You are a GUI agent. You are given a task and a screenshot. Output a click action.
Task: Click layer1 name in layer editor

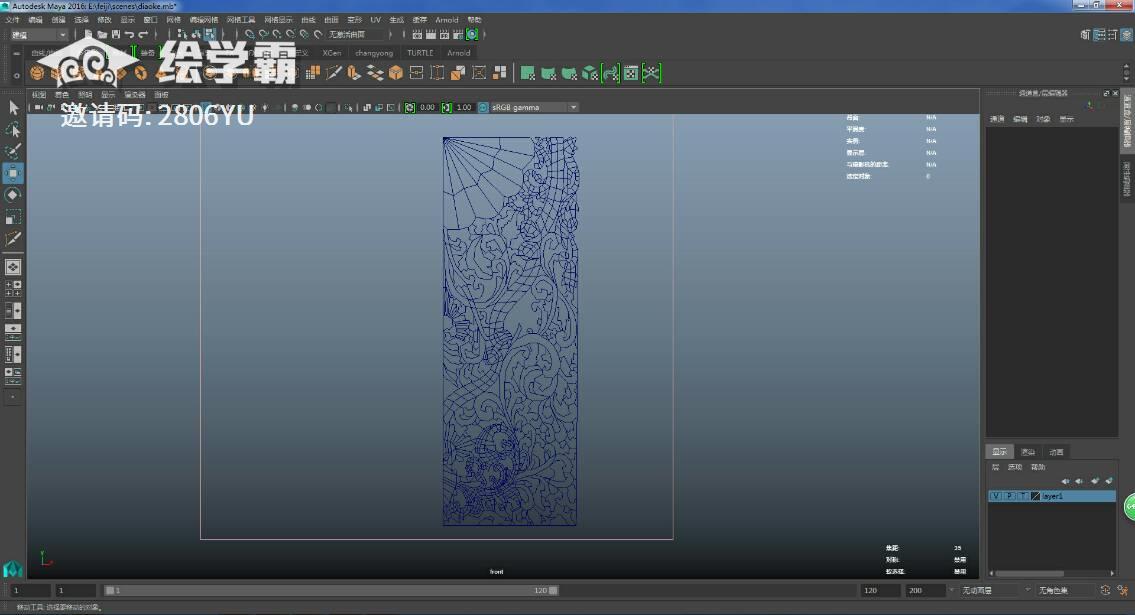pyautogui.click(x=1053, y=496)
